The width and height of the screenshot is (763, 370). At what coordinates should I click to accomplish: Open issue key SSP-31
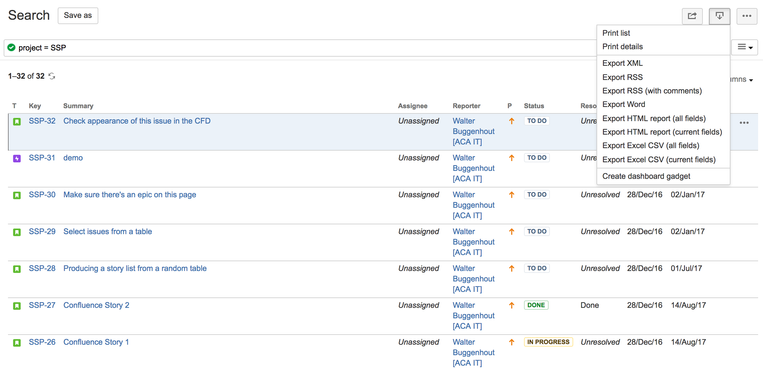point(42,158)
